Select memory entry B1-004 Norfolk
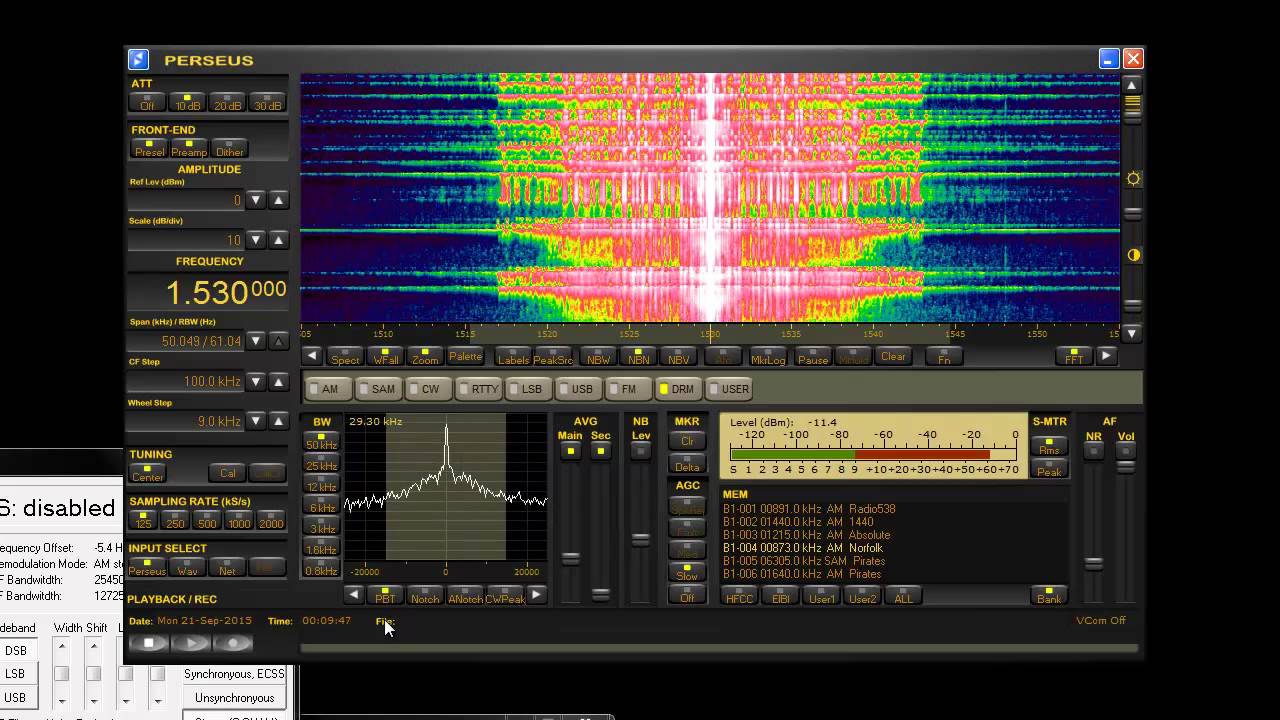The width and height of the screenshot is (1280, 720). (803, 548)
